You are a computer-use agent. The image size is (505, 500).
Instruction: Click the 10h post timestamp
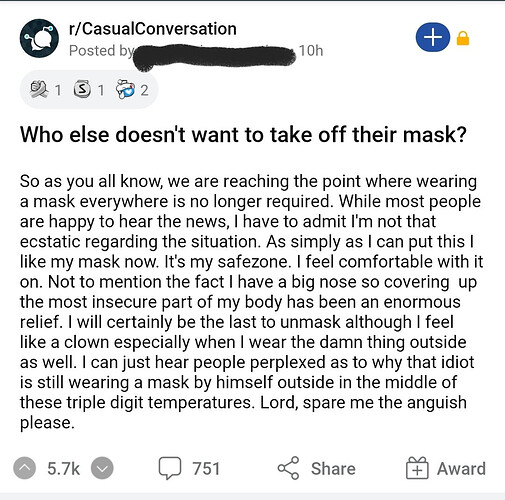tap(311, 51)
